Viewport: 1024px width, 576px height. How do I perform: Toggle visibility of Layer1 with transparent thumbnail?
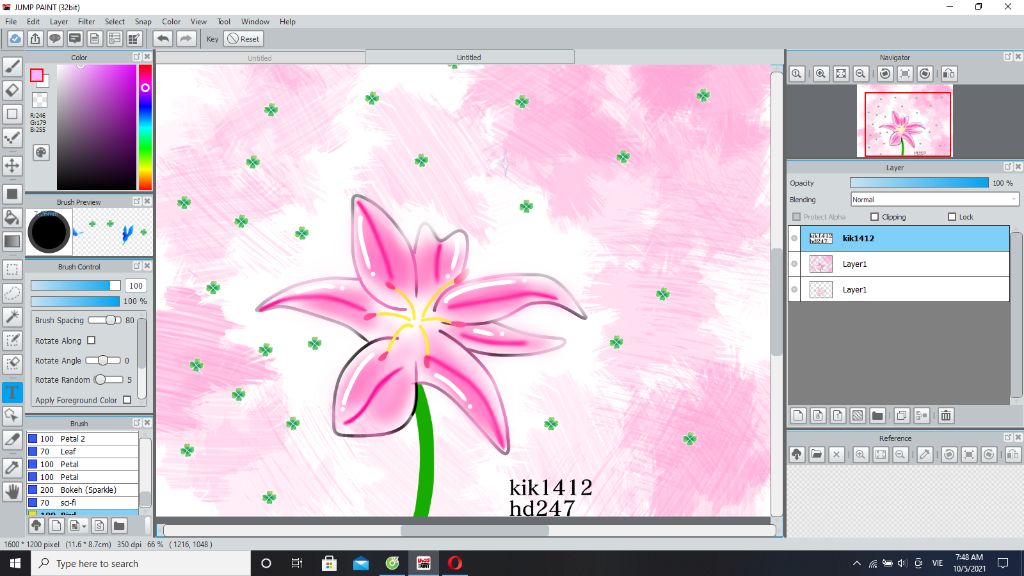(x=794, y=289)
